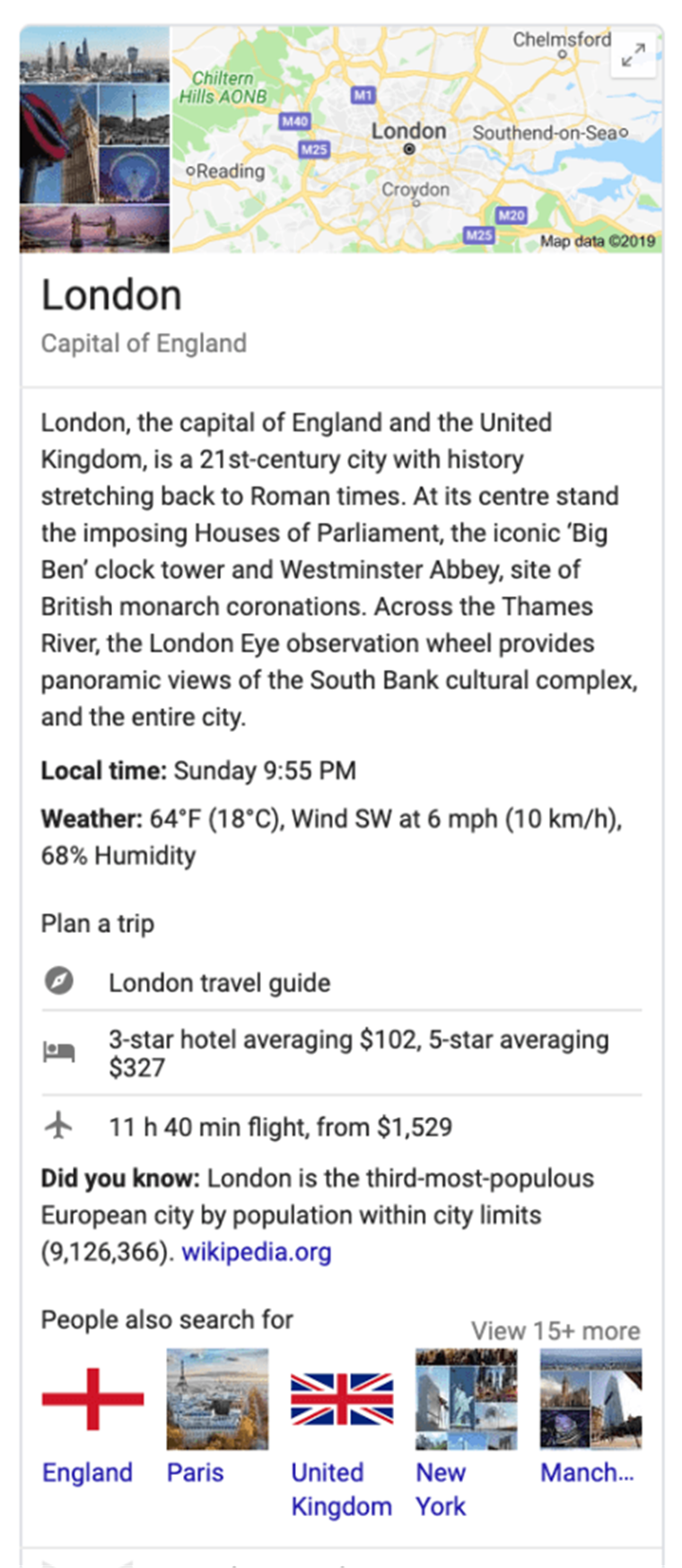Click the bed icon for hotel prices
Screen dimensions: 682x1568
pos(59,1052)
